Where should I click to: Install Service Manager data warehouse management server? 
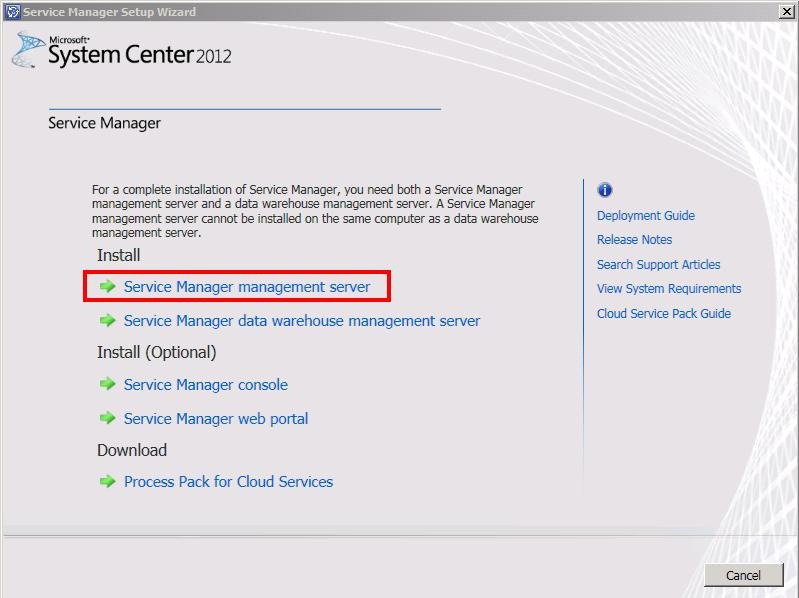tap(301, 321)
